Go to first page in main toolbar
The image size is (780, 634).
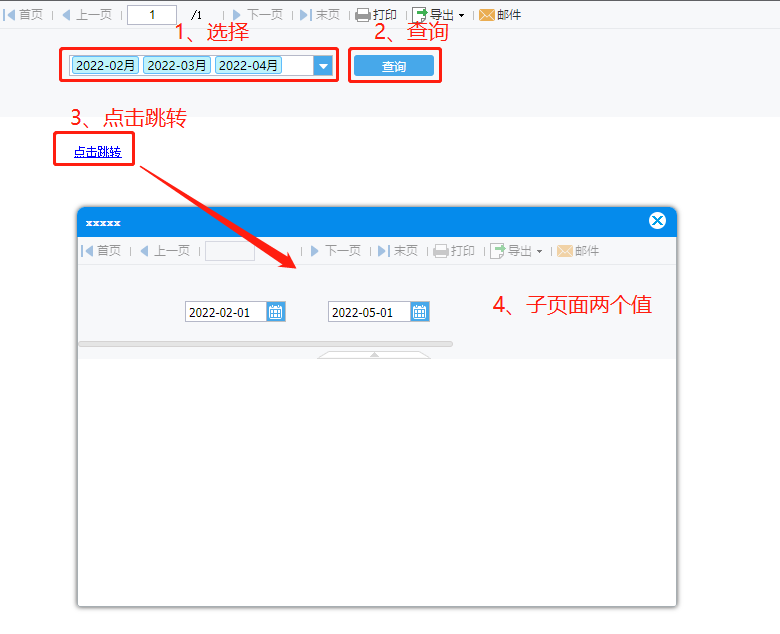[23, 15]
